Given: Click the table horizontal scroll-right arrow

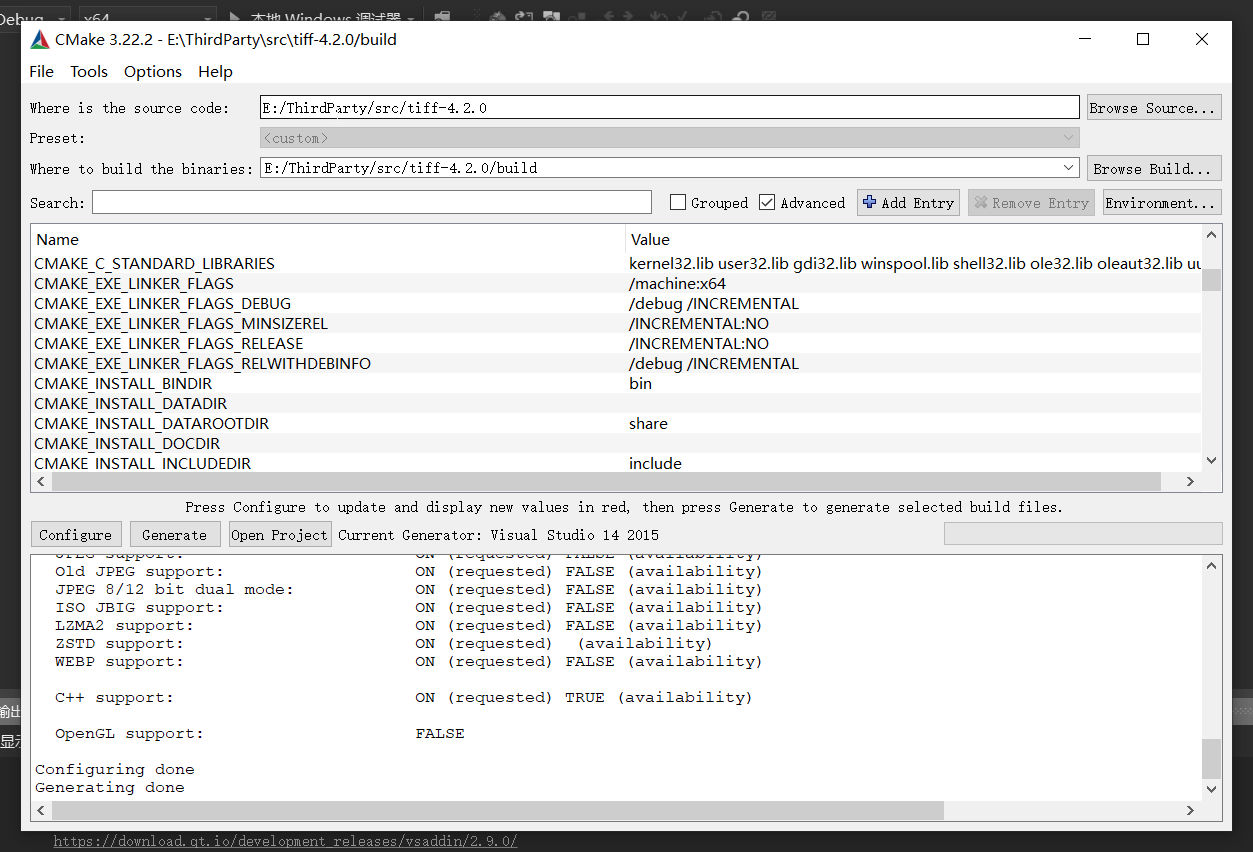Looking at the screenshot, I should click(1190, 481).
